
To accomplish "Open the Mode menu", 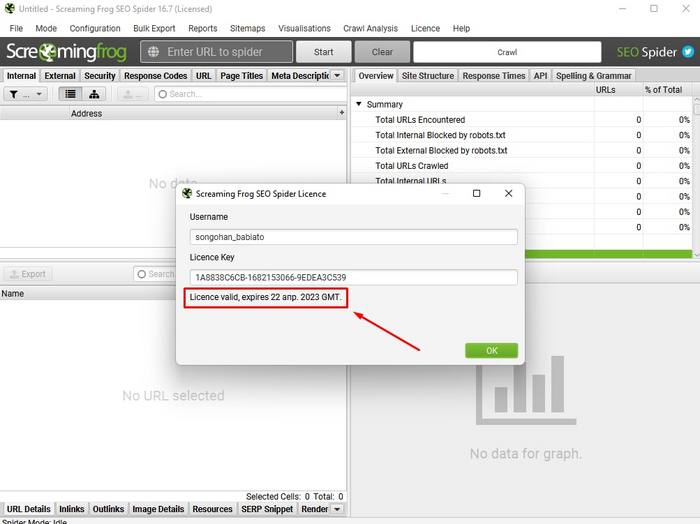I will 46,28.
